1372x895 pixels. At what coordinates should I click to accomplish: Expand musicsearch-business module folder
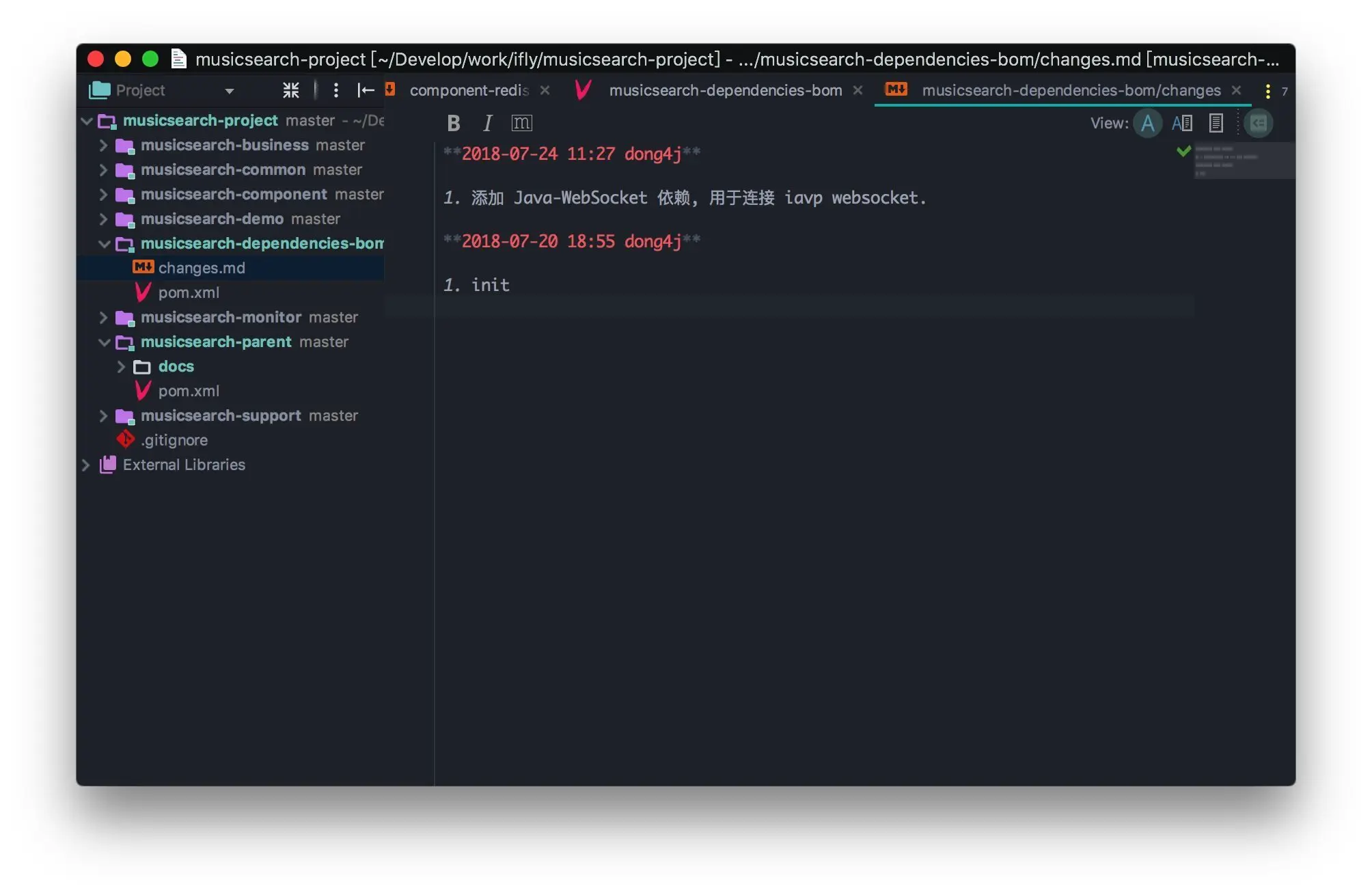(103, 146)
